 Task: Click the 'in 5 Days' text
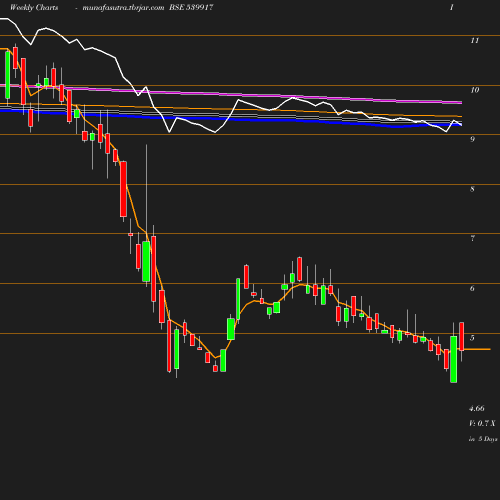click(x=483, y=439)
